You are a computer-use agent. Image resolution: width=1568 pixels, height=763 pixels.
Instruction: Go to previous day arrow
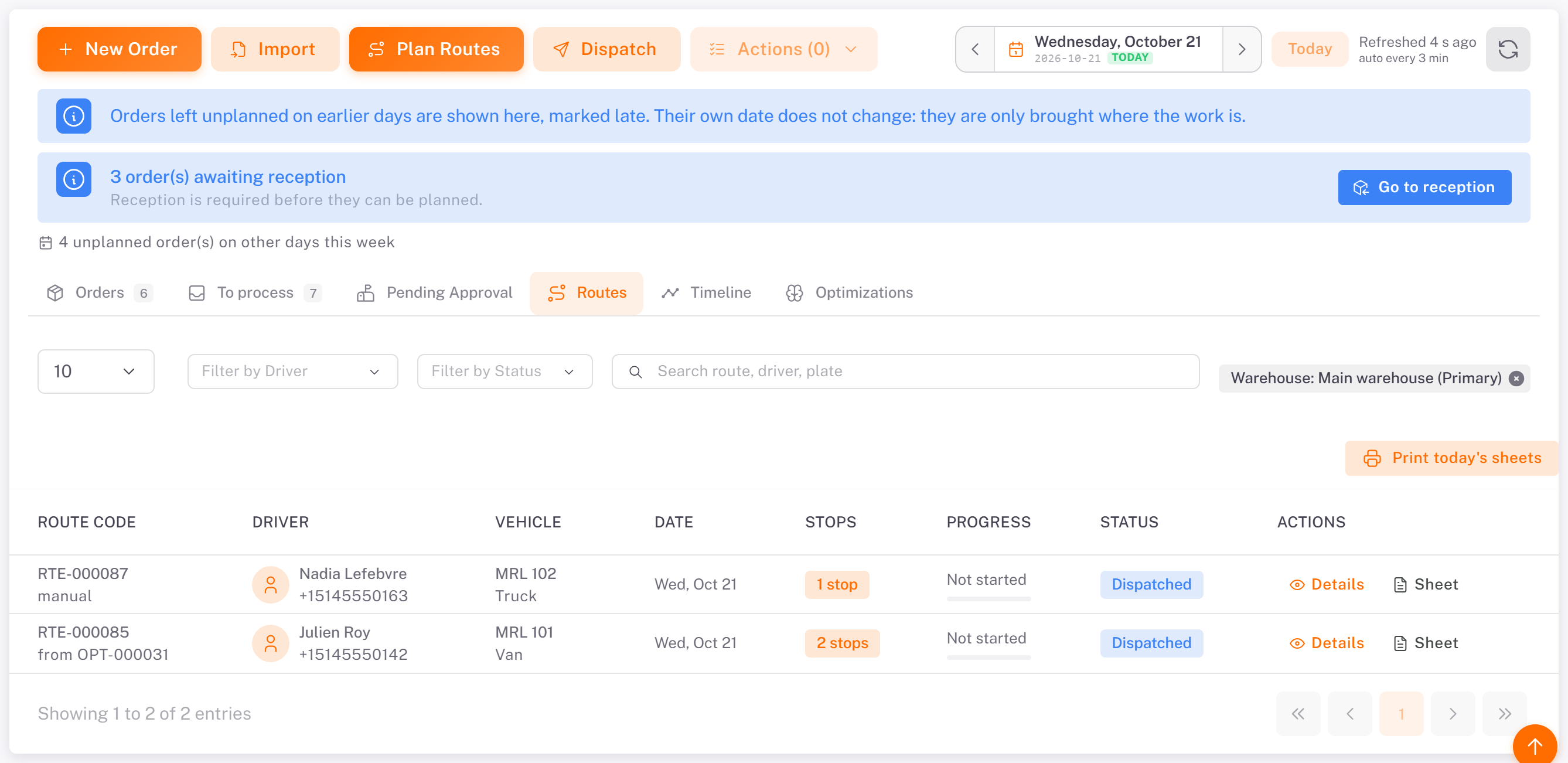975,49
